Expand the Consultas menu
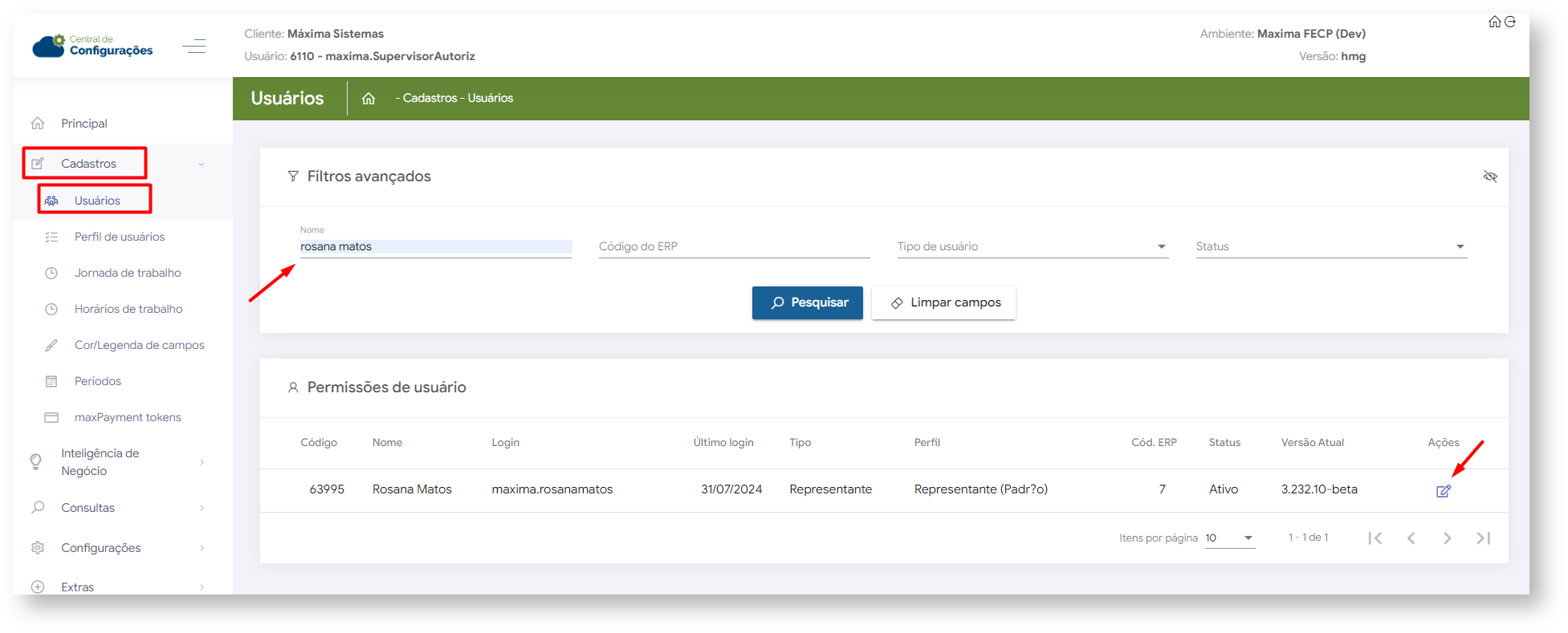Screen dimensions: 1568x633 (x=88, y=508)
